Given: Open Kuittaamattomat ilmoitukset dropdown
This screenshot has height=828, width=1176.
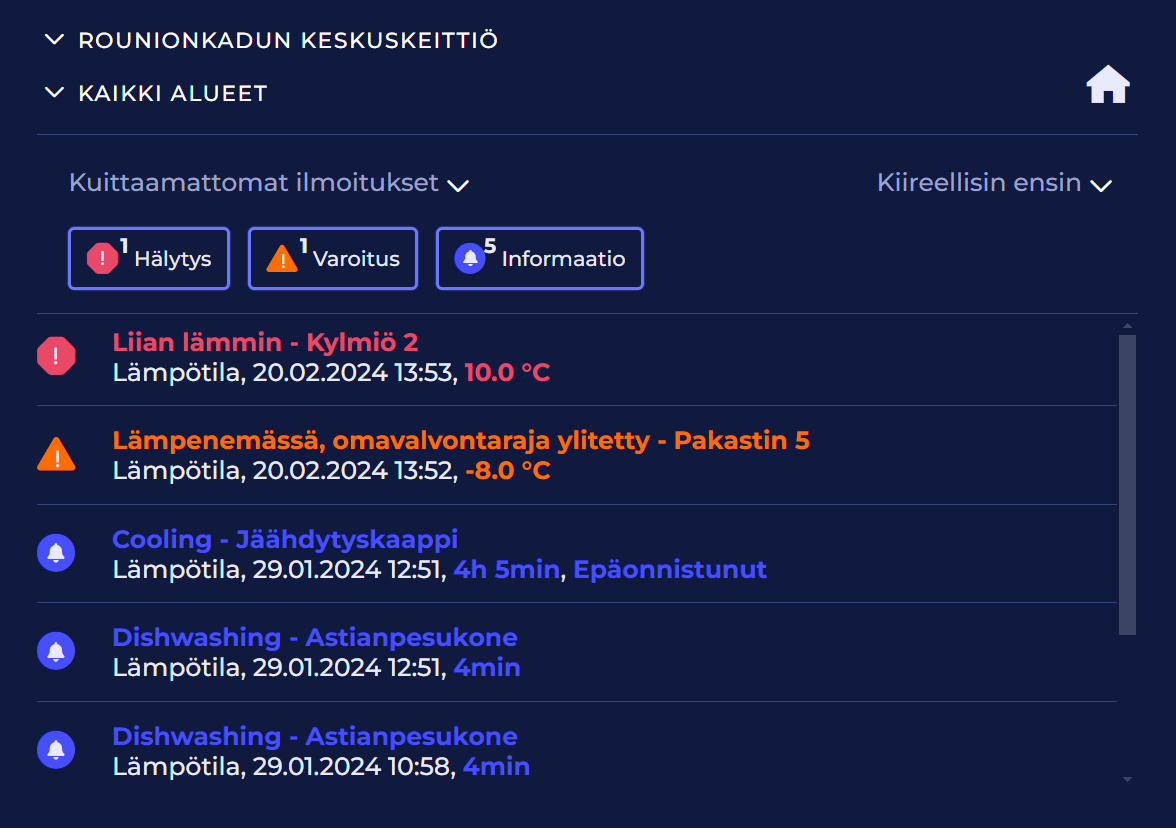Looking at the screenshot, I should click(x=269, y=183).
